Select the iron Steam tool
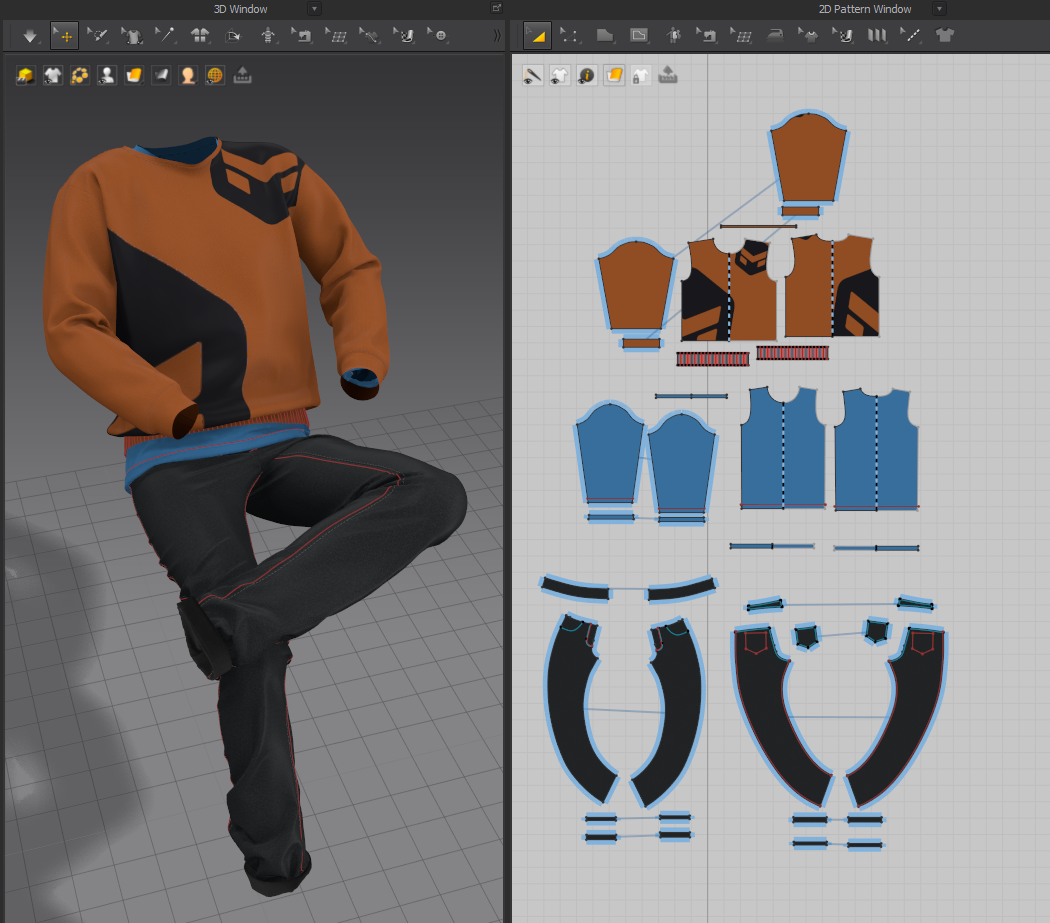 (x=775, y=36)
